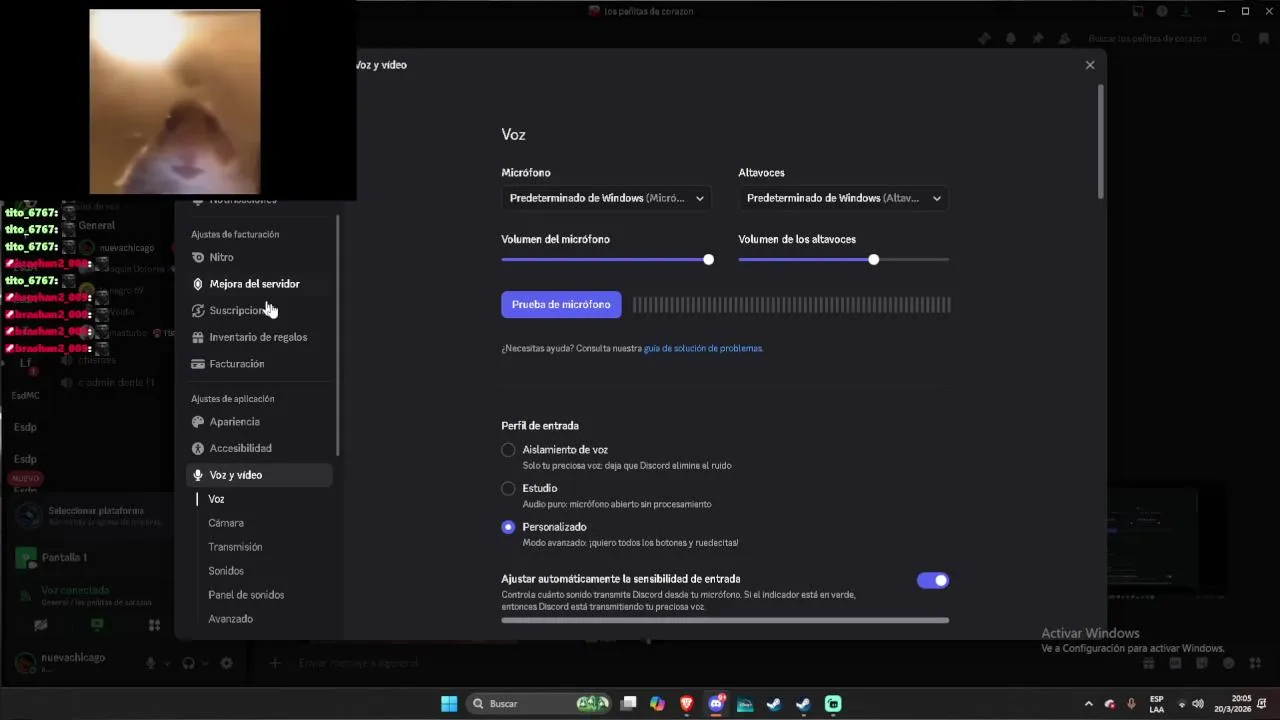Open the first Steam taskbar icon
This screenshot has height=720, width=1280.
click(774, 704)
